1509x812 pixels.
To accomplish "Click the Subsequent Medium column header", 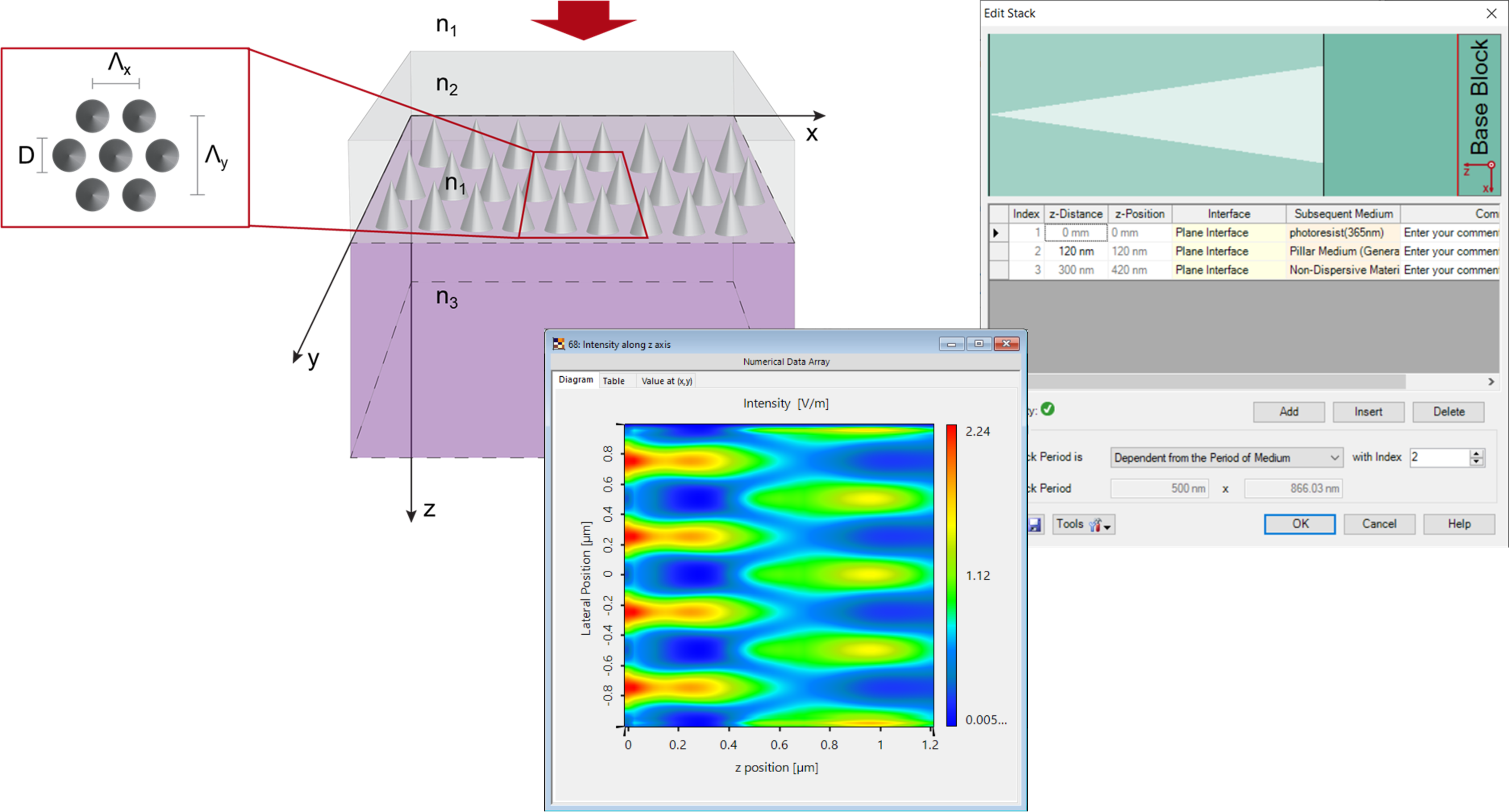I will (x=1343, y=214).
